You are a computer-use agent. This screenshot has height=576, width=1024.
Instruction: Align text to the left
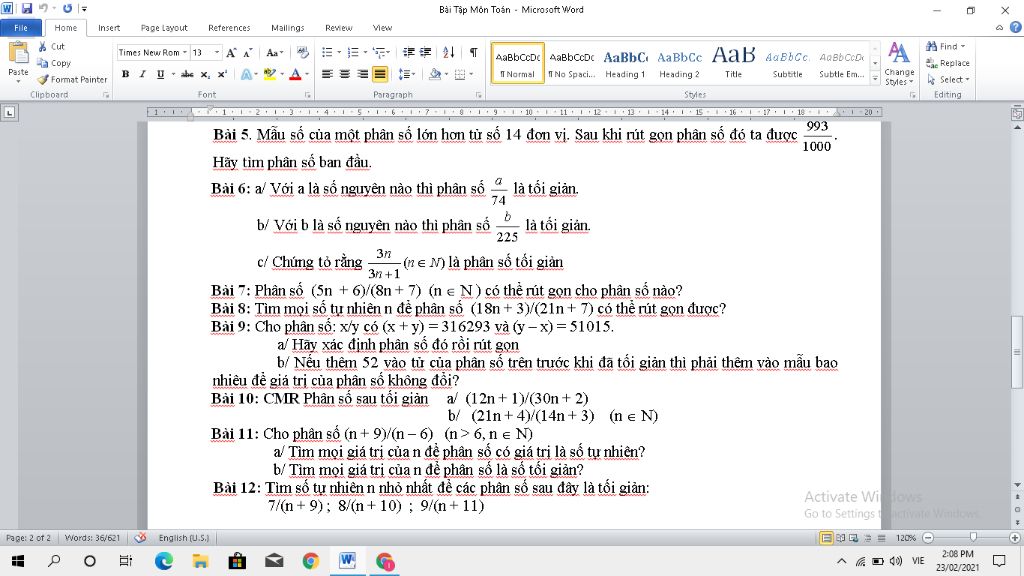pyautogui.click(x=327, y=74)
